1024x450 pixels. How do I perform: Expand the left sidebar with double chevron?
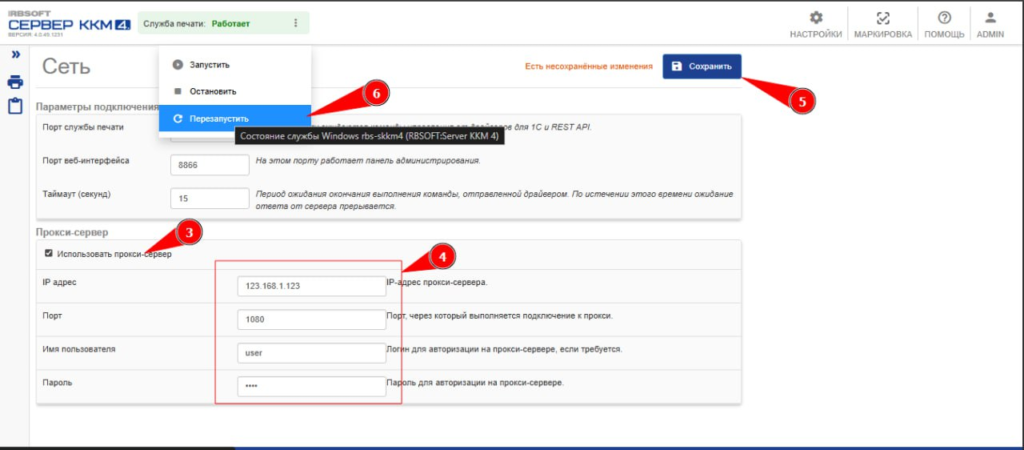[16, 55]
